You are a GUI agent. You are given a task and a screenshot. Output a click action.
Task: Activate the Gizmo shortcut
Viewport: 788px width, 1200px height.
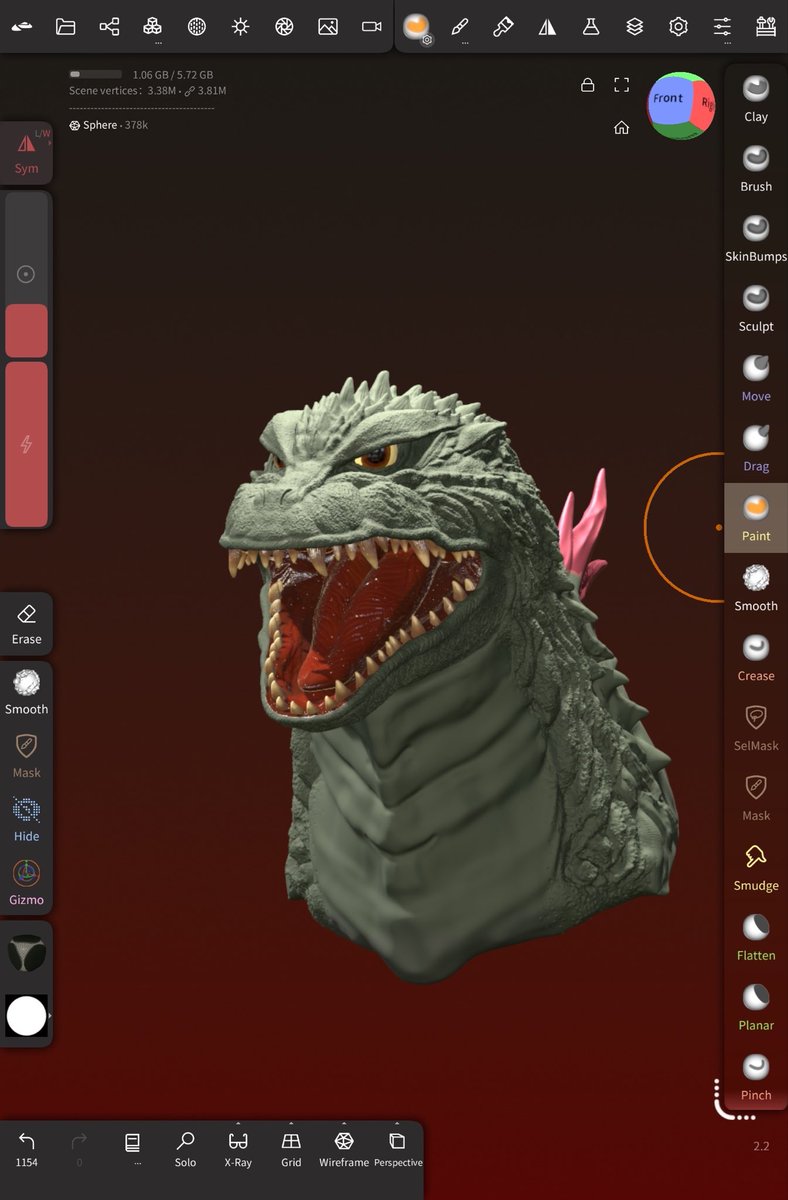tap(26, 884)
